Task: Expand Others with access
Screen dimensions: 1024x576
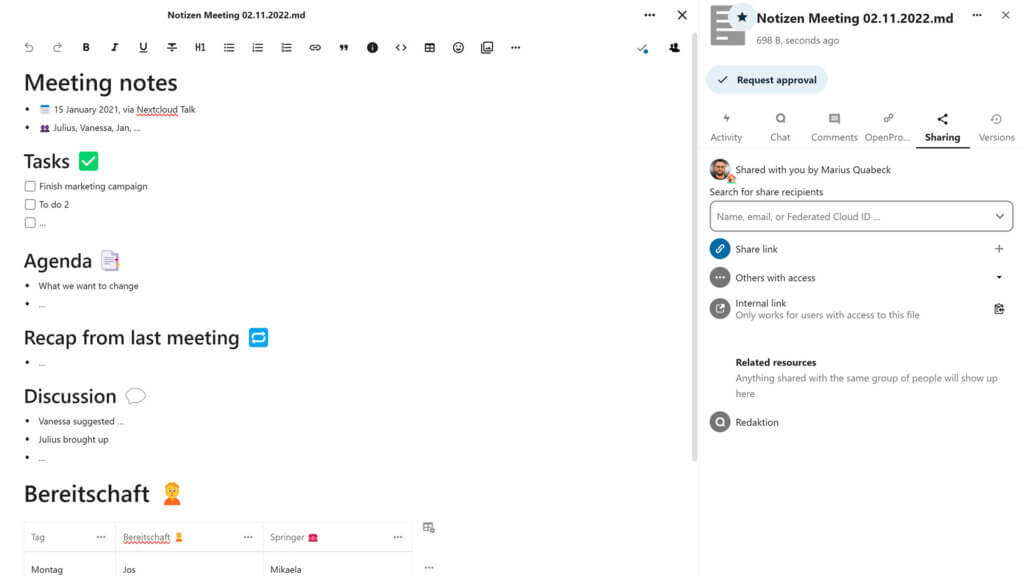Action: coord(999,278)
